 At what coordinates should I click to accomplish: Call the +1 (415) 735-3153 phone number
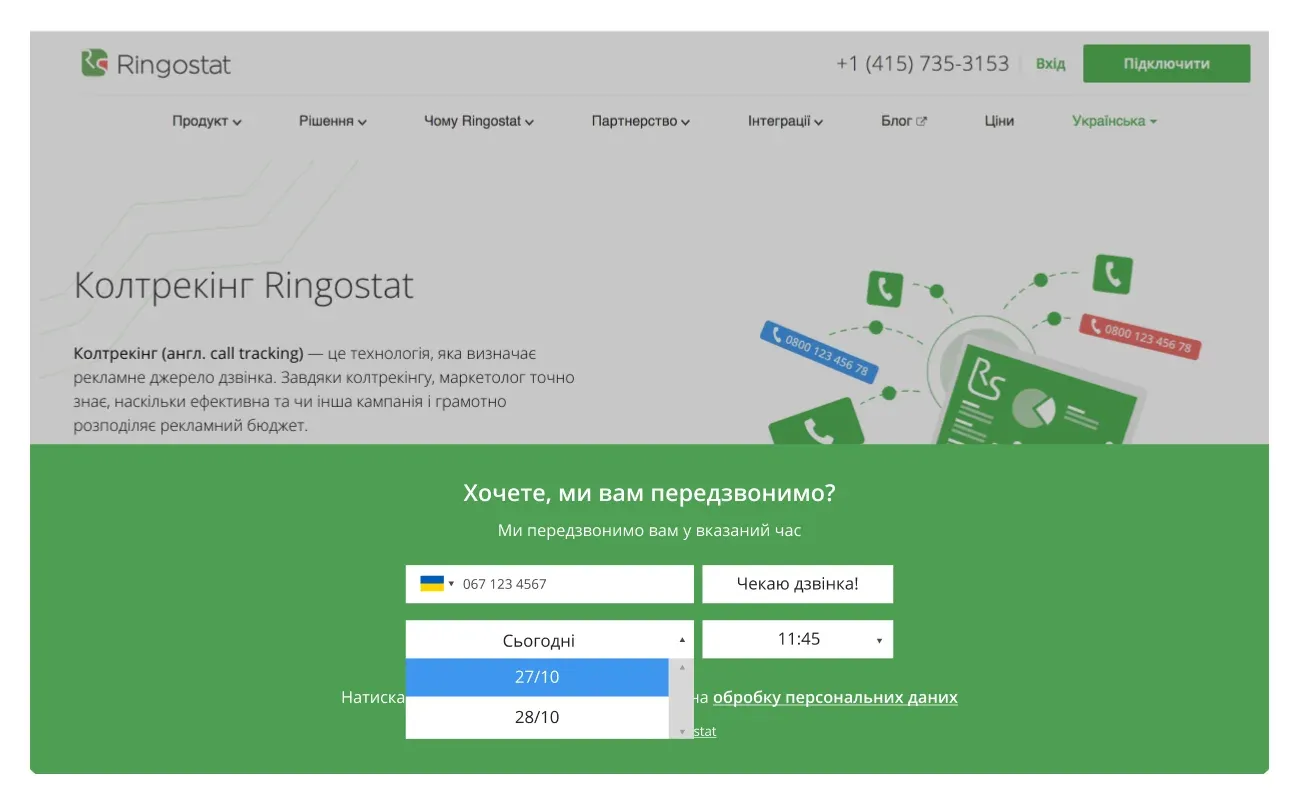click(x=922, y=64)
